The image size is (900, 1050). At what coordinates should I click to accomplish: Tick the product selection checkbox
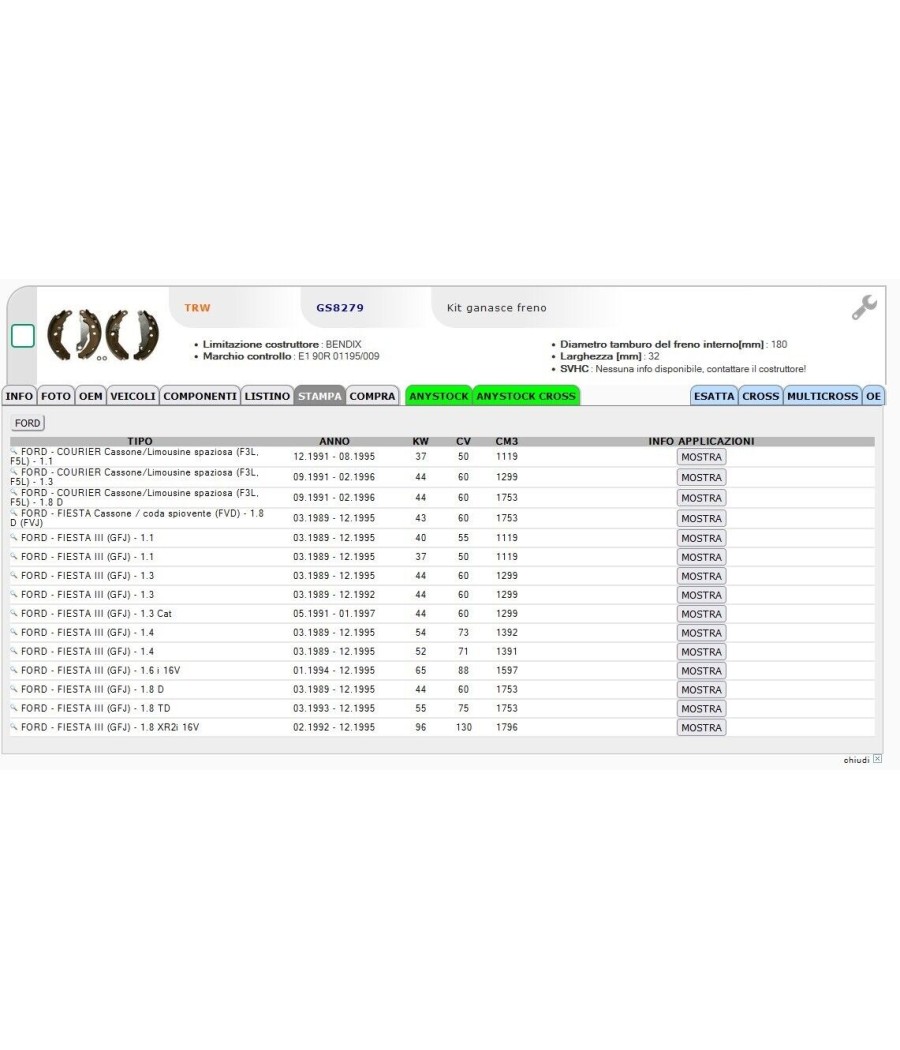pyautogui.click(x=23, y=336)
